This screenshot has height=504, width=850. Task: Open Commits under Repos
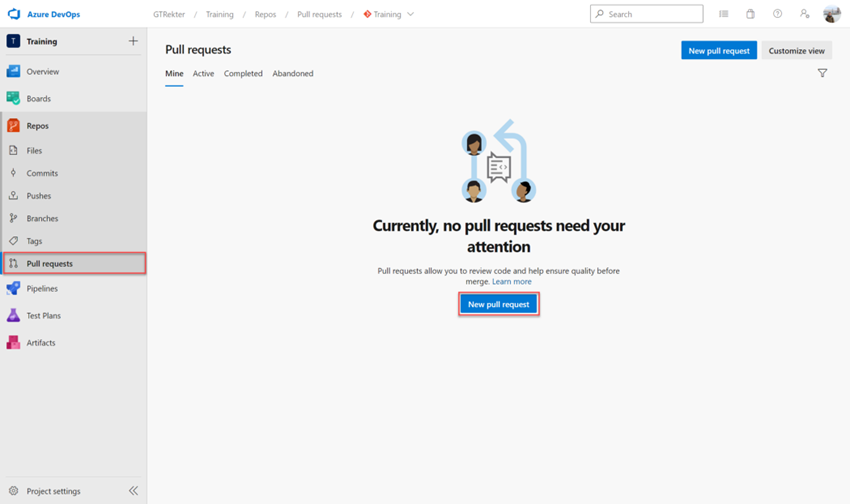point(42,173)
